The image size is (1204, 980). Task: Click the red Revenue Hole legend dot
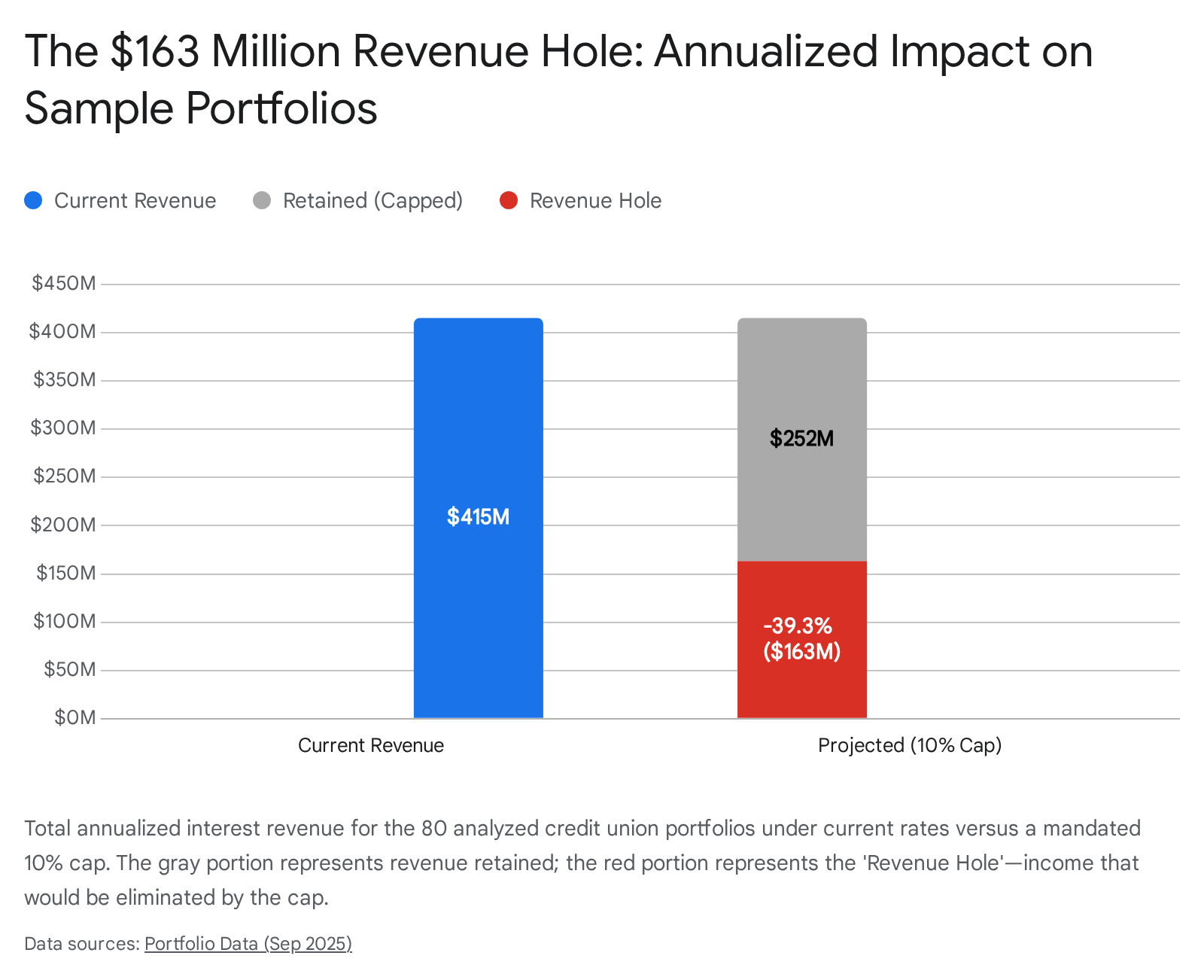point(509,201)
